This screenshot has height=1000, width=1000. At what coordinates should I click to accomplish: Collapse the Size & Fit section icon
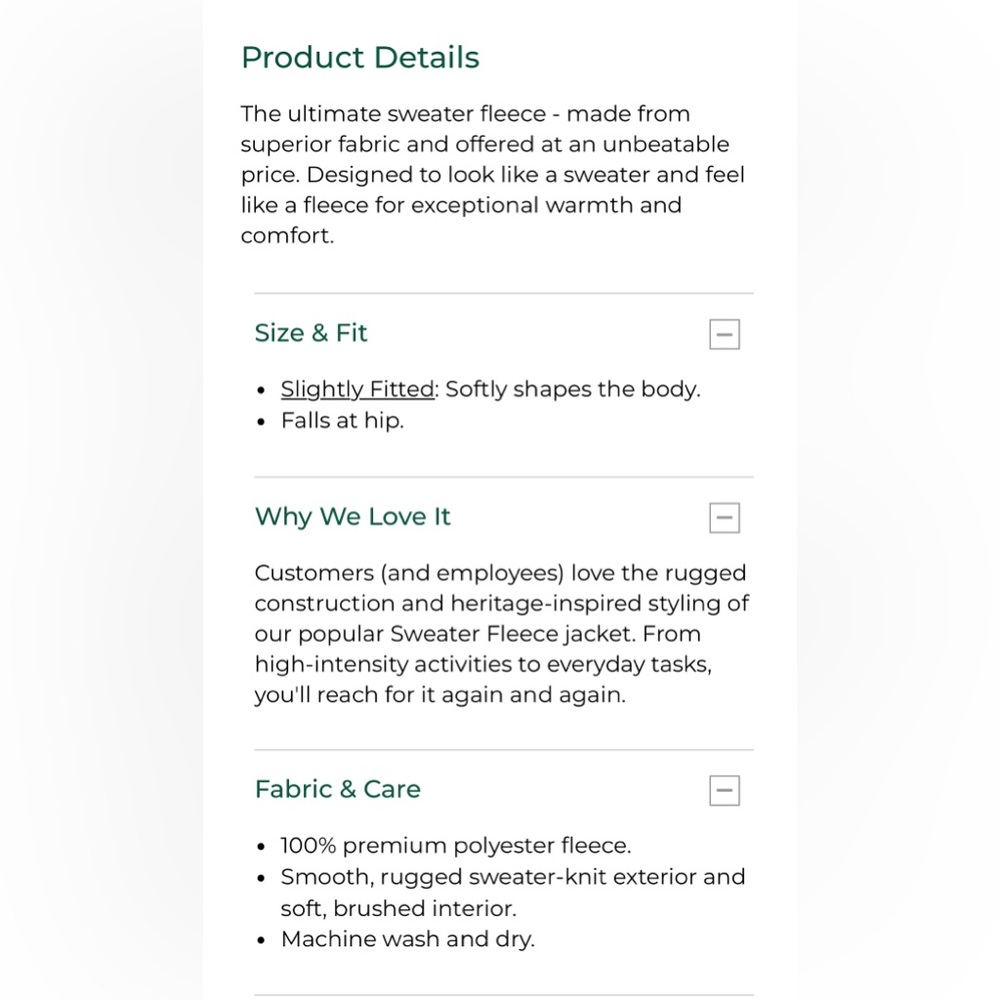coord(724,334)
